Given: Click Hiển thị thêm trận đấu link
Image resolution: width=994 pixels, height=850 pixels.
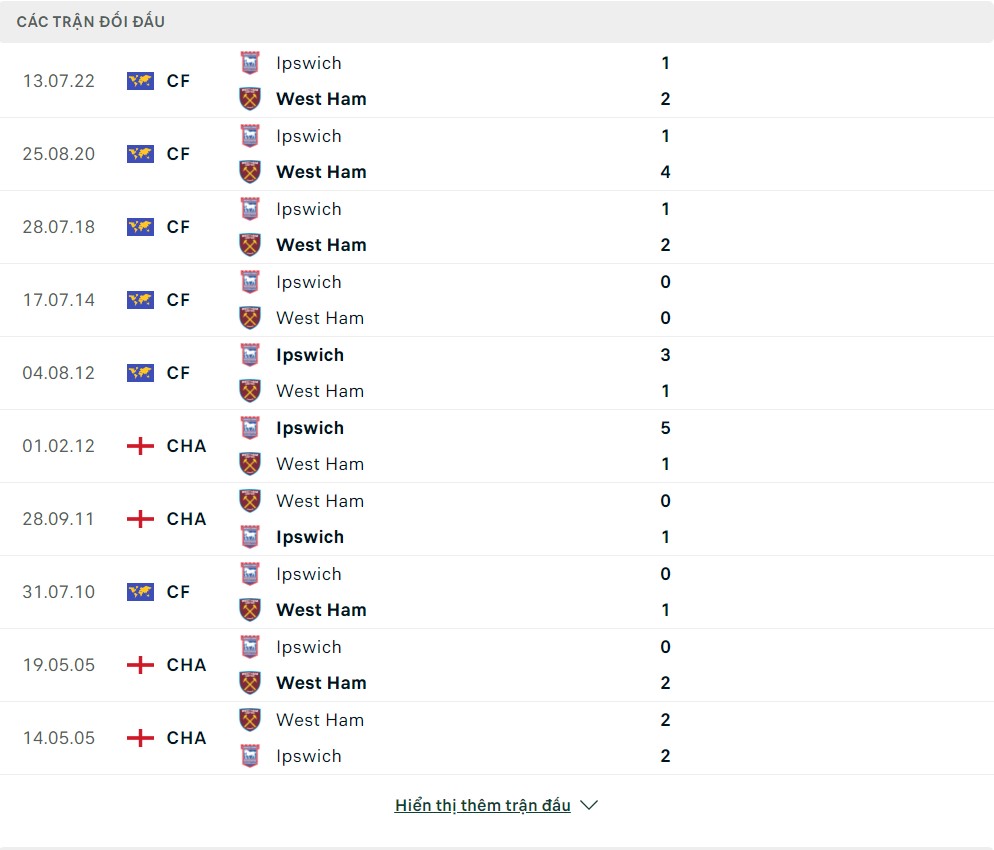Looking at the screenshot, I should 482,805.
